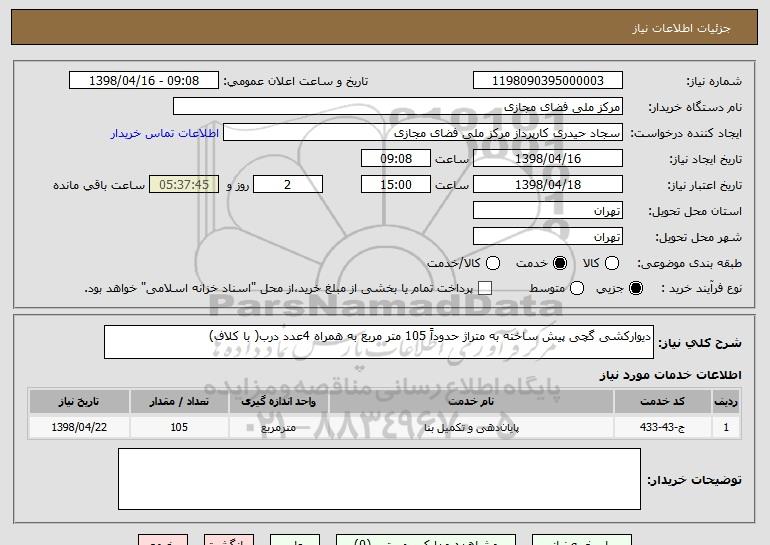Click the نام خدمت column header
Image resolution: width=770 pixels, height=545 pixels.
[x=471, y=402]
